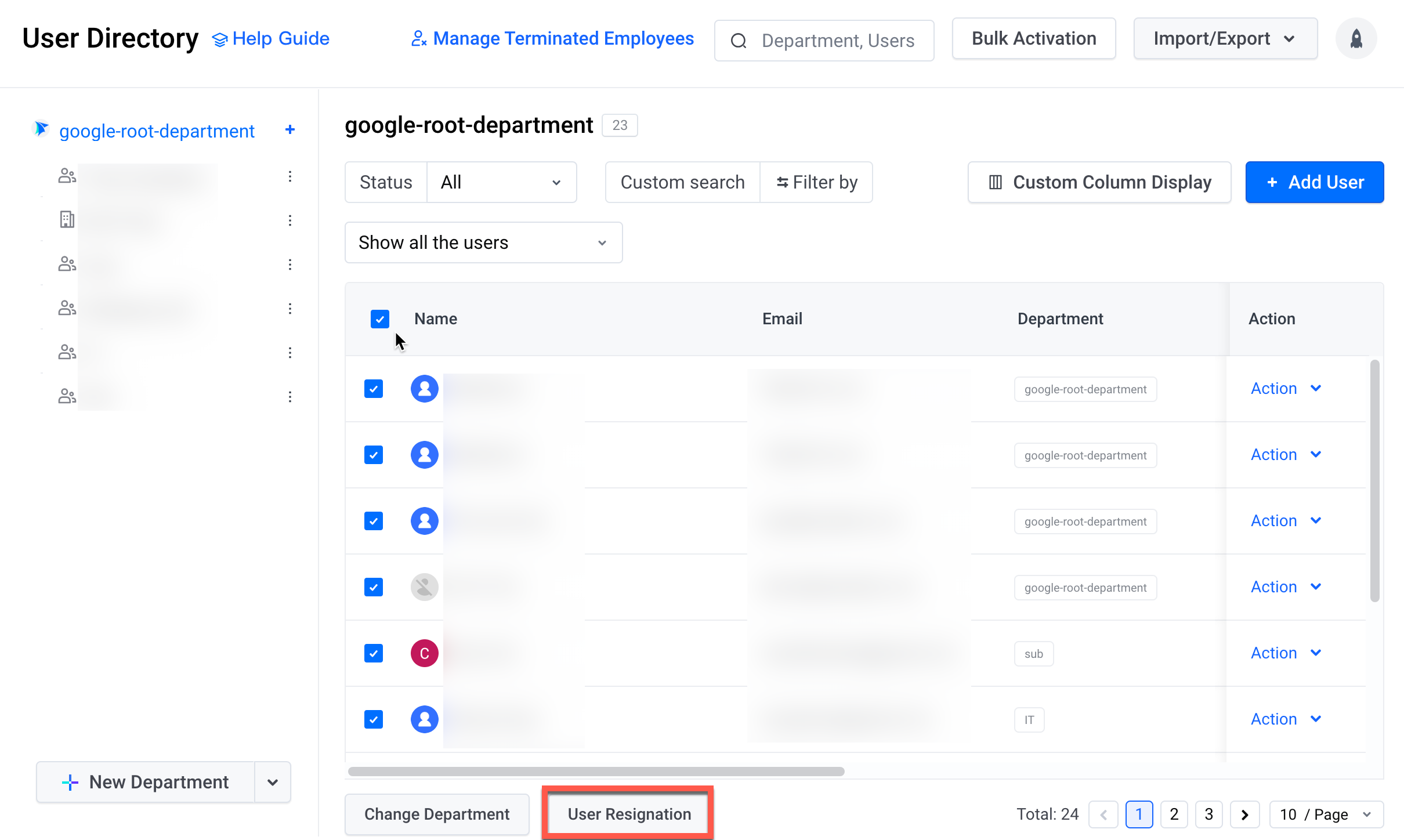The width and height of the screenshot is (1404, 840).
Task: Uncheck checkbox of the IT department row
Action: [374, 719]
